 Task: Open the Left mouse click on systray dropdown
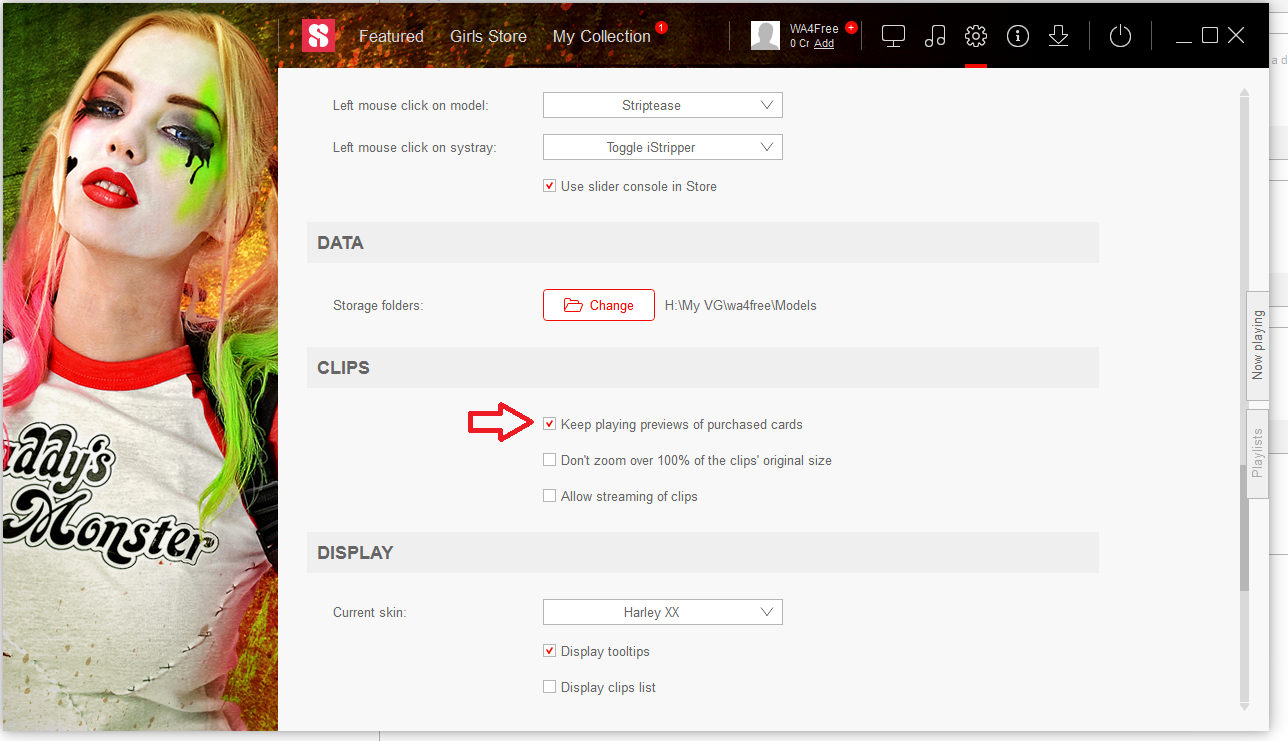(663, 147)
